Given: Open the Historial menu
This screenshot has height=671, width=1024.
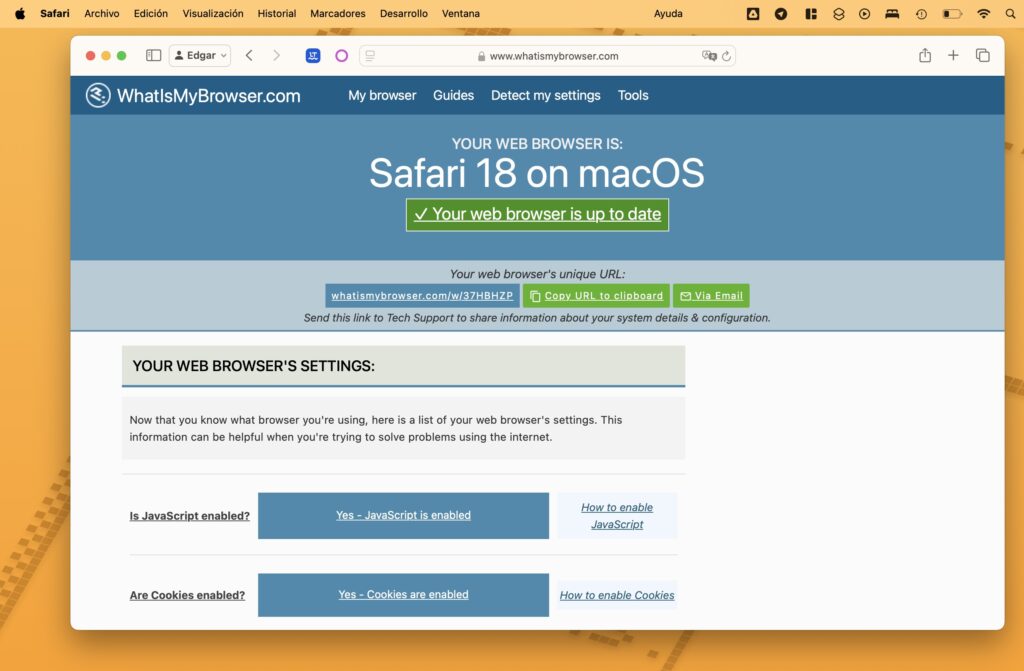Looking at the screenshot, I should (x=277, y=14).
